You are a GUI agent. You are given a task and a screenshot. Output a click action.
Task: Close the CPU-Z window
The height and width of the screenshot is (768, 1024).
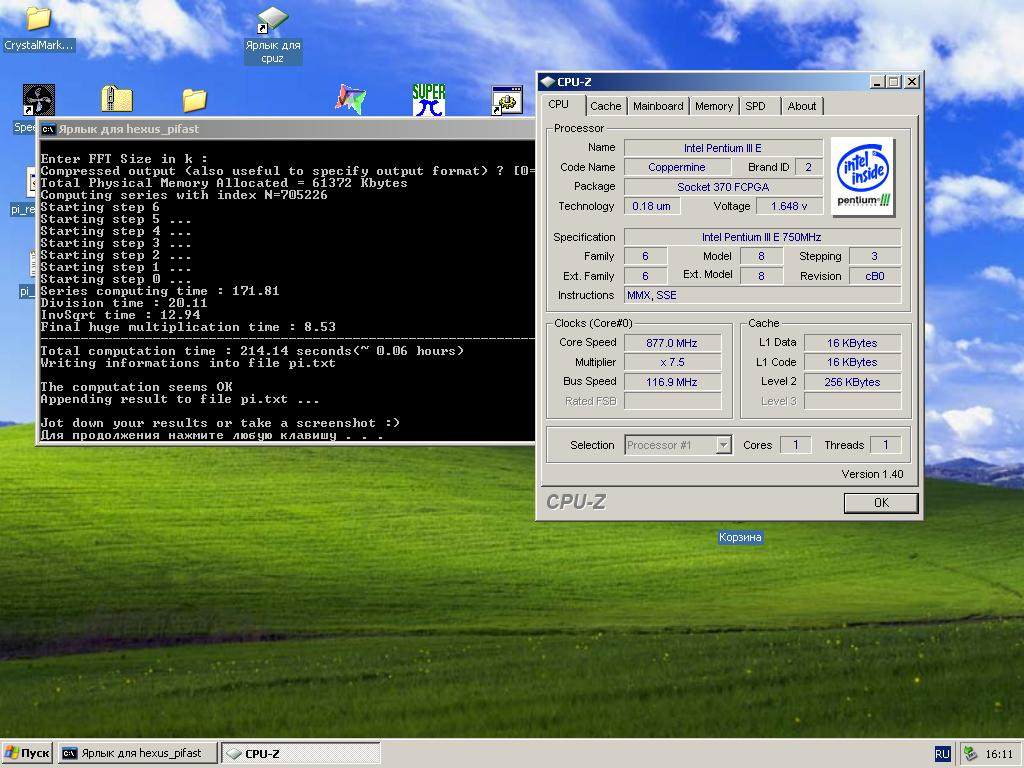point(912,82)
